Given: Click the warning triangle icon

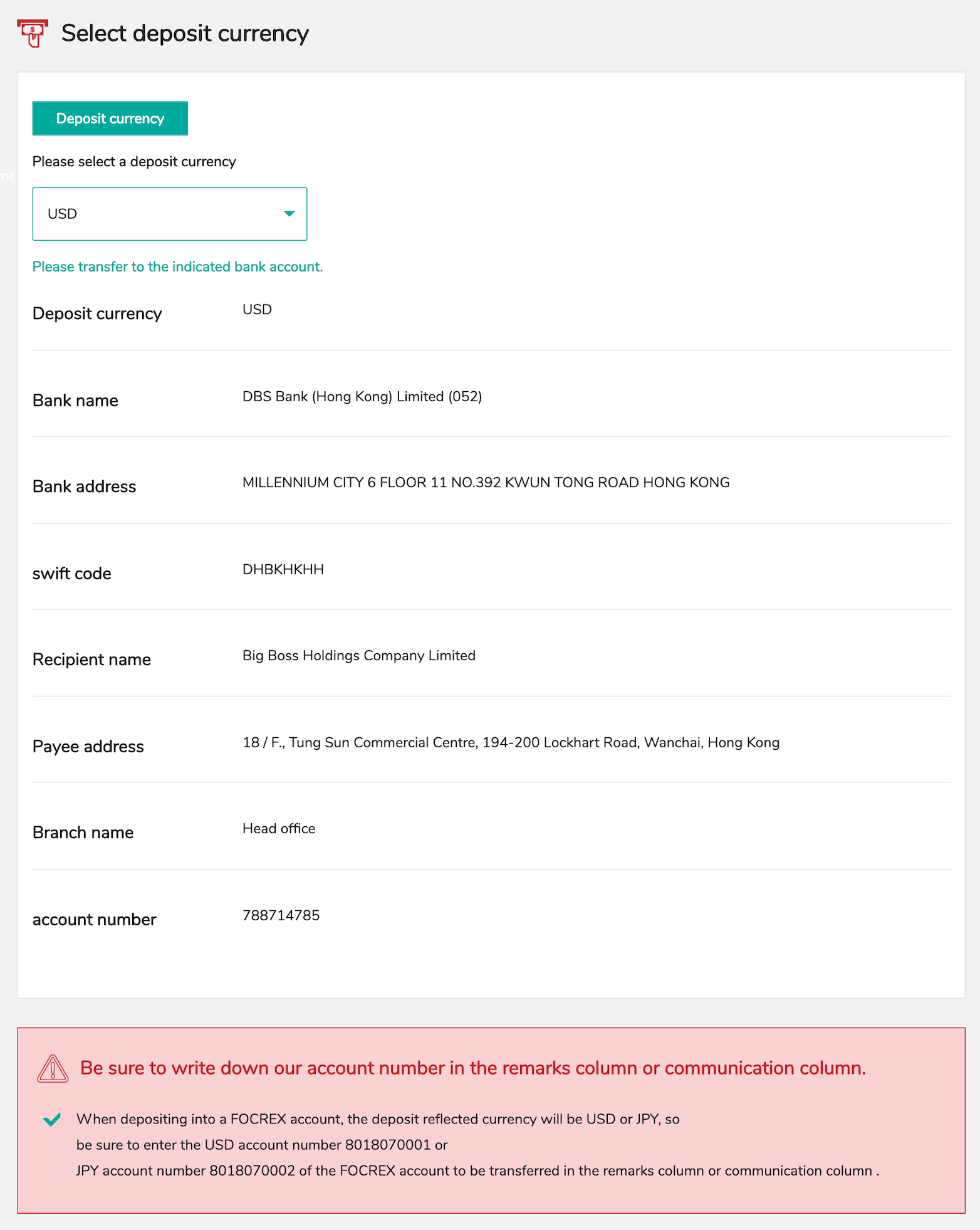Looking at the screenshot, I should (53, 1068).
